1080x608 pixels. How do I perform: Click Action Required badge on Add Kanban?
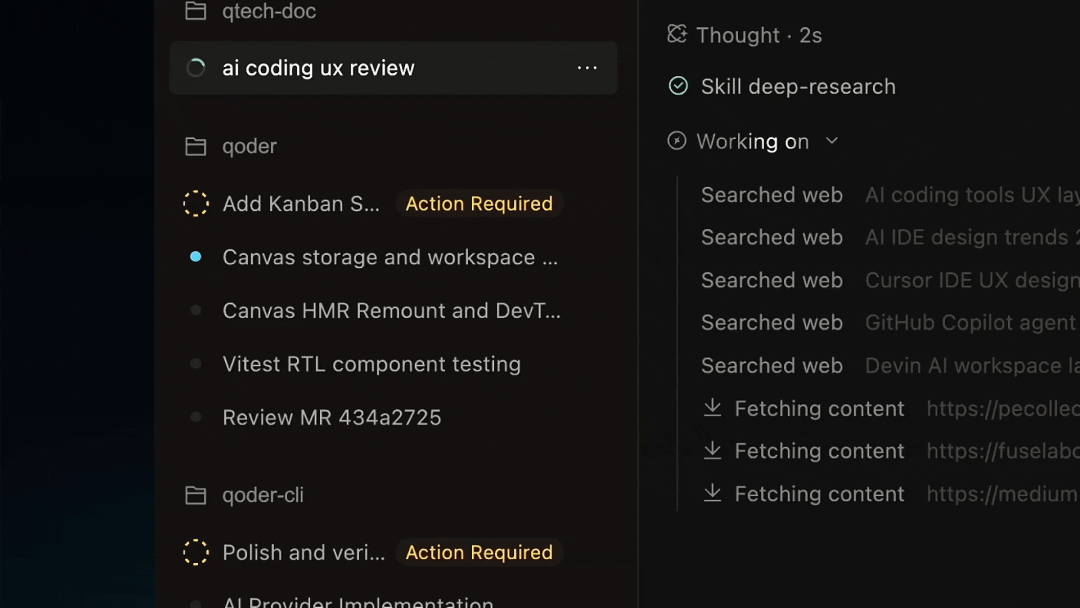[479, 204]
